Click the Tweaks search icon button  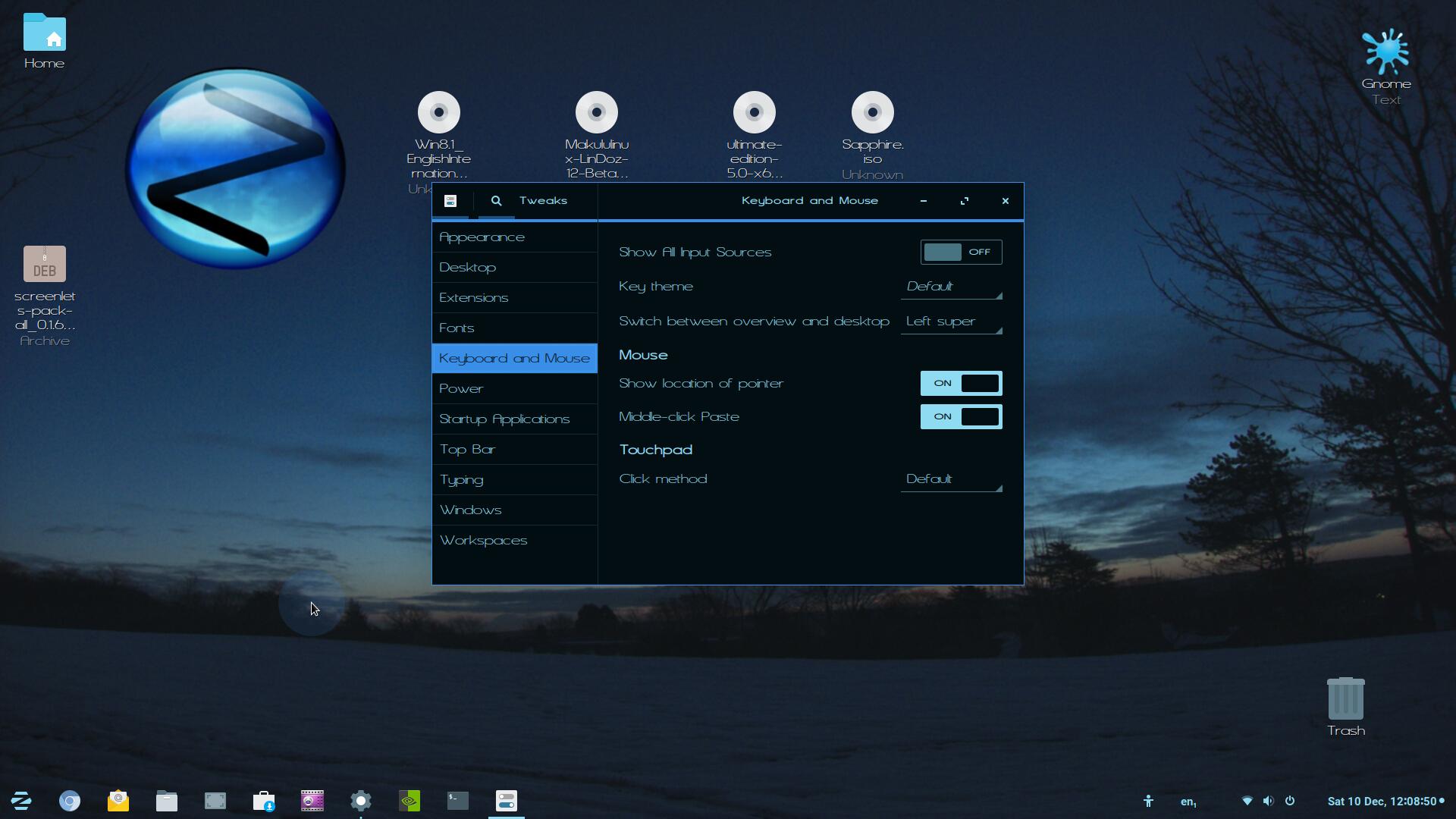tap(495, 200)
